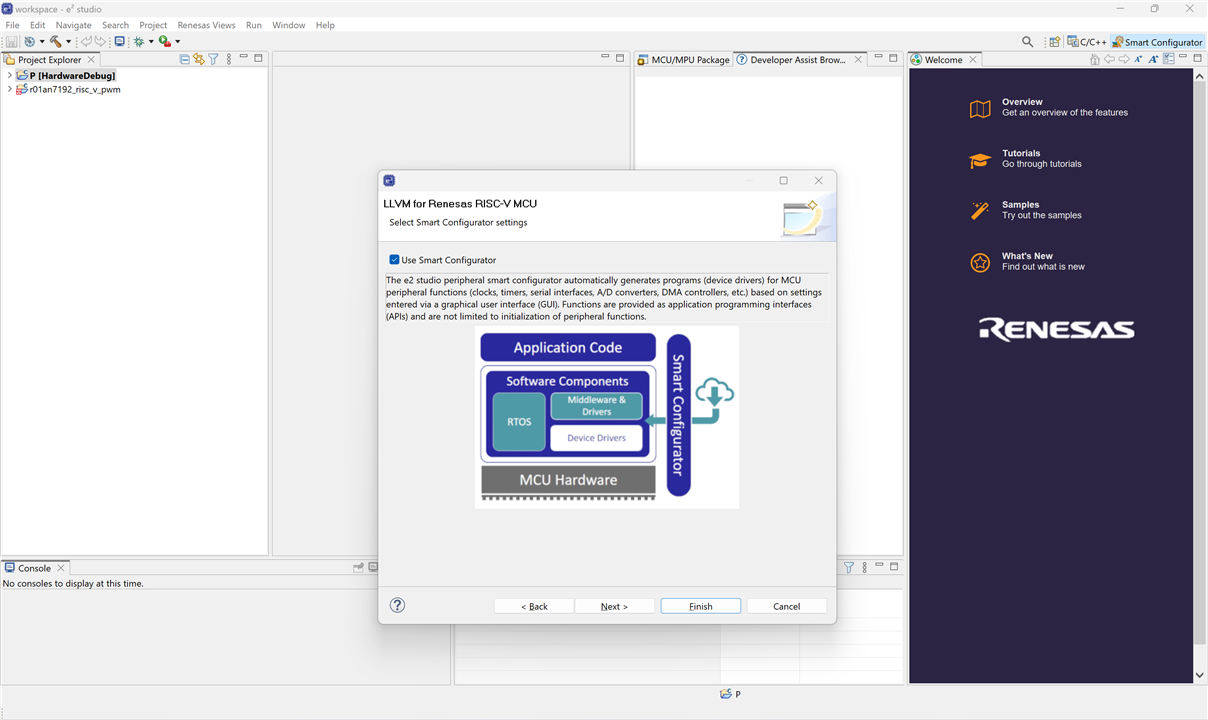The height and width of the screenshot is (720, 1208).
Task: Click the Open Perspective icon
Action: pos(1054,42)
